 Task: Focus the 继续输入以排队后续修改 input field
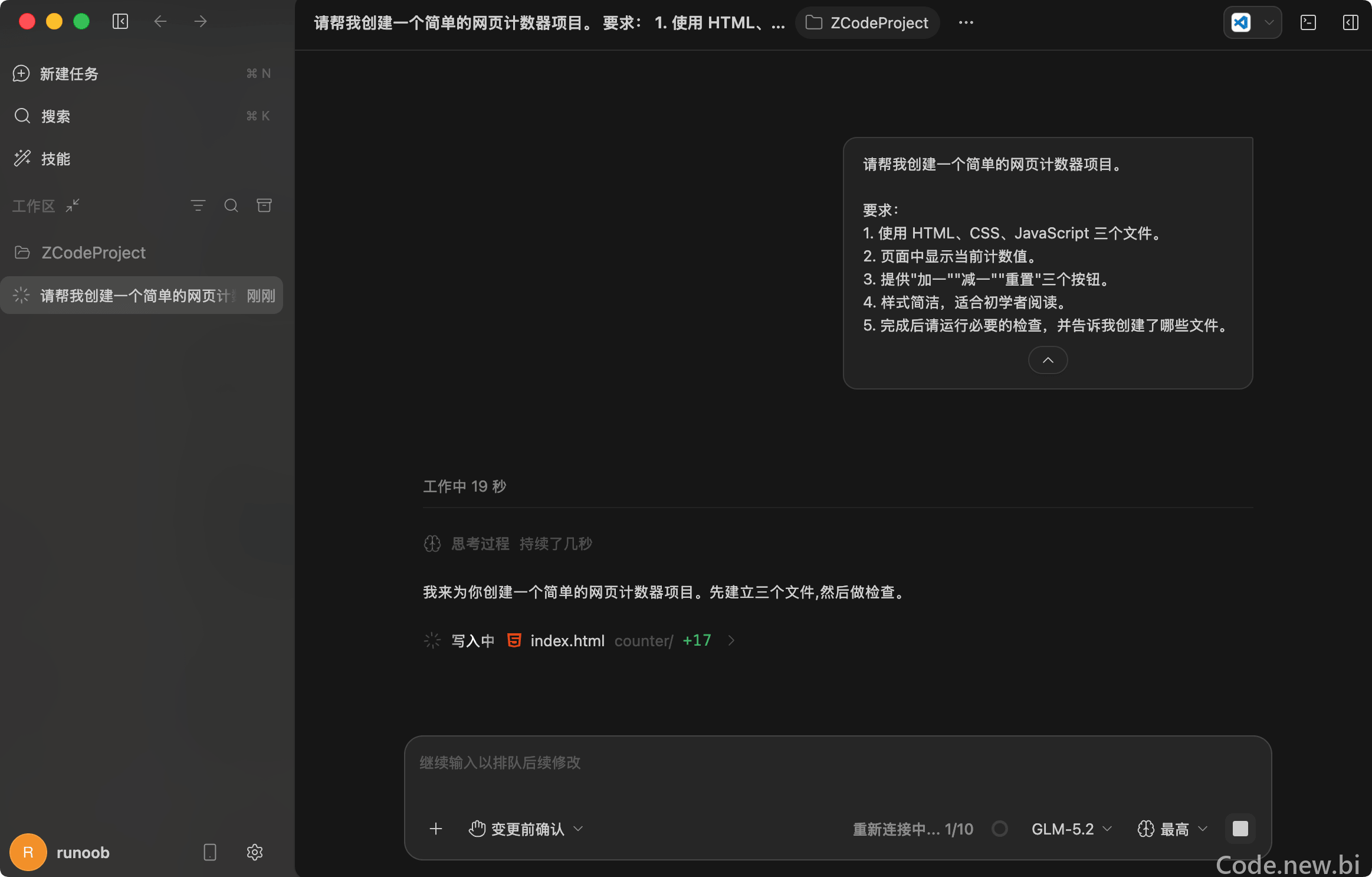tap(838, 763)
